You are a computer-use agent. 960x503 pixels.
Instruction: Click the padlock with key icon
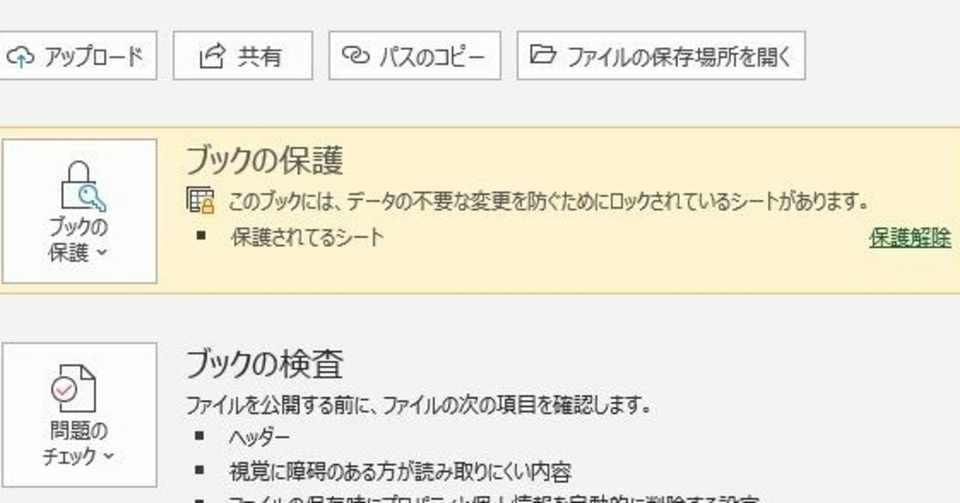coord(82,186)
